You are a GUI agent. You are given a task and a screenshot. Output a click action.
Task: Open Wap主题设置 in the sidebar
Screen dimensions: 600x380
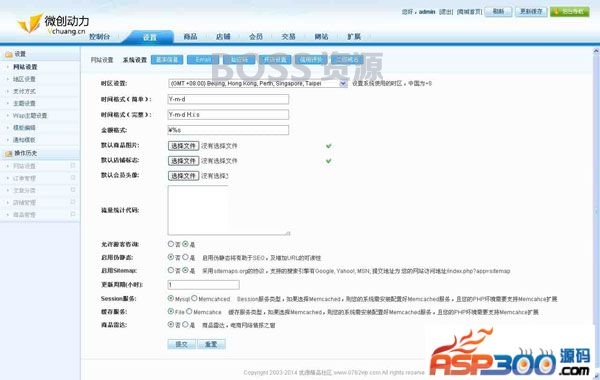tap(30, 116)
